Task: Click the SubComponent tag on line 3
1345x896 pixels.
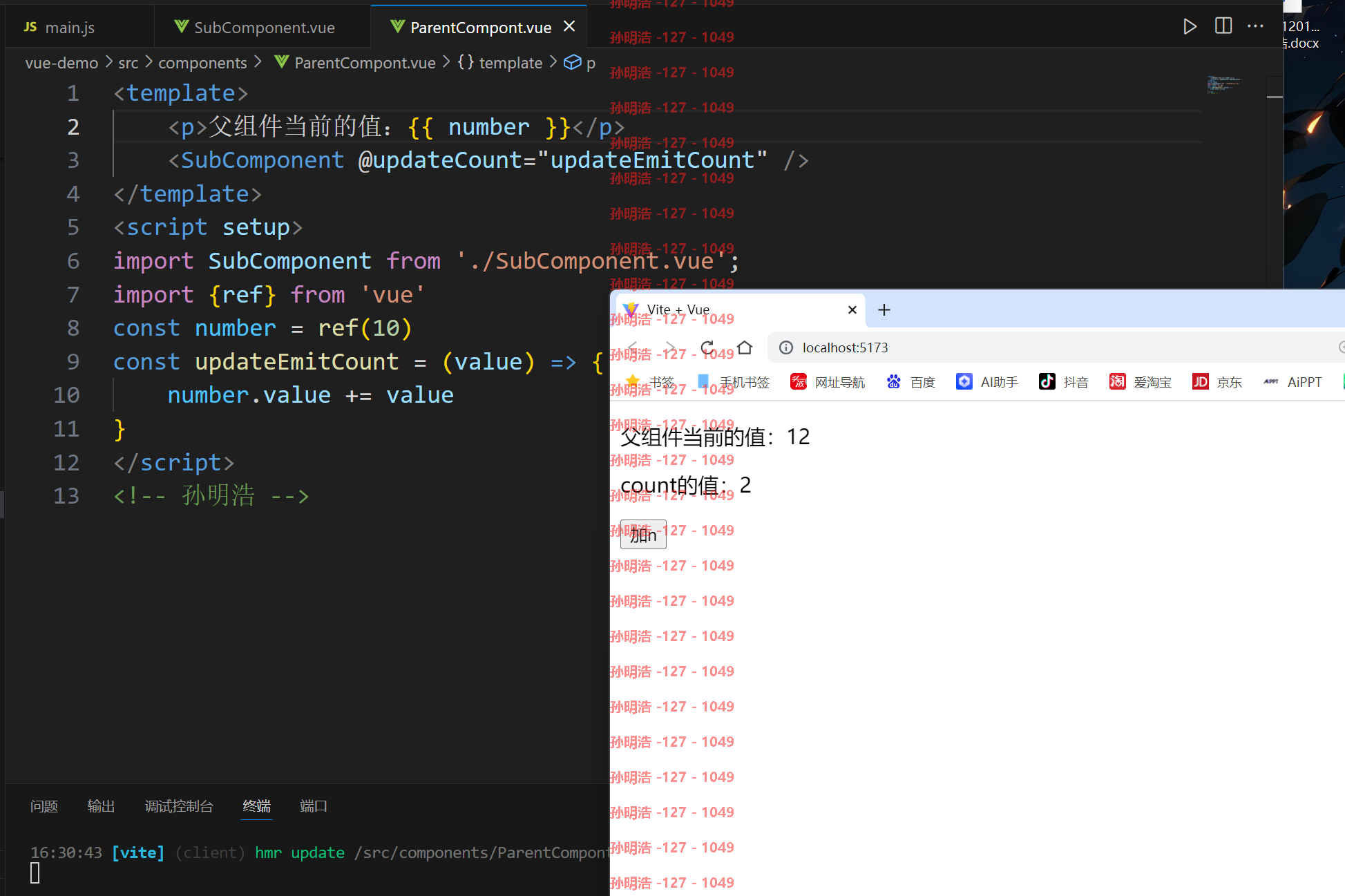Action: 262,160
